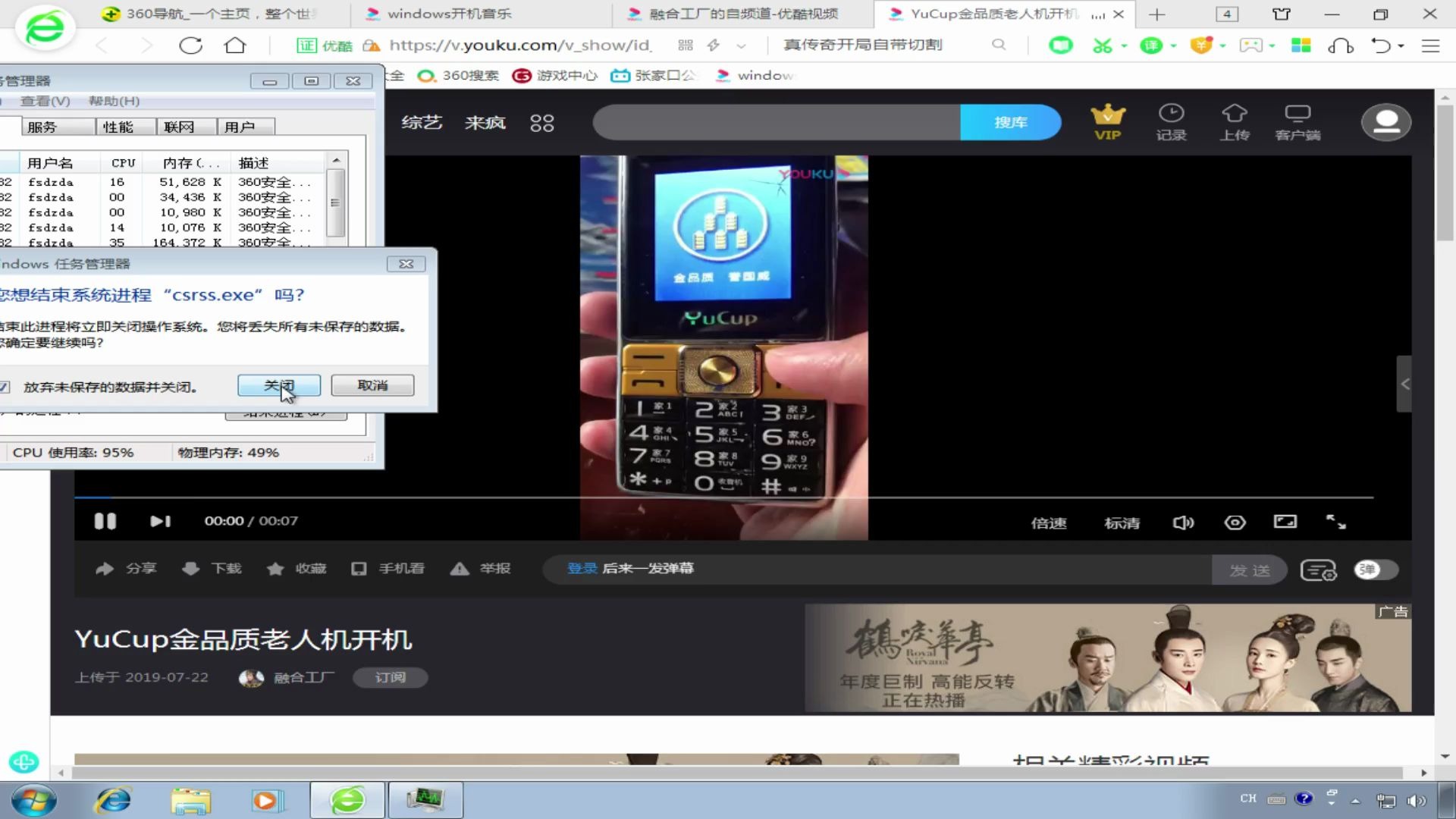Click 登录 login link in danmaku bar
This screenshot has width=1456, height=819.
pos(582,569)
